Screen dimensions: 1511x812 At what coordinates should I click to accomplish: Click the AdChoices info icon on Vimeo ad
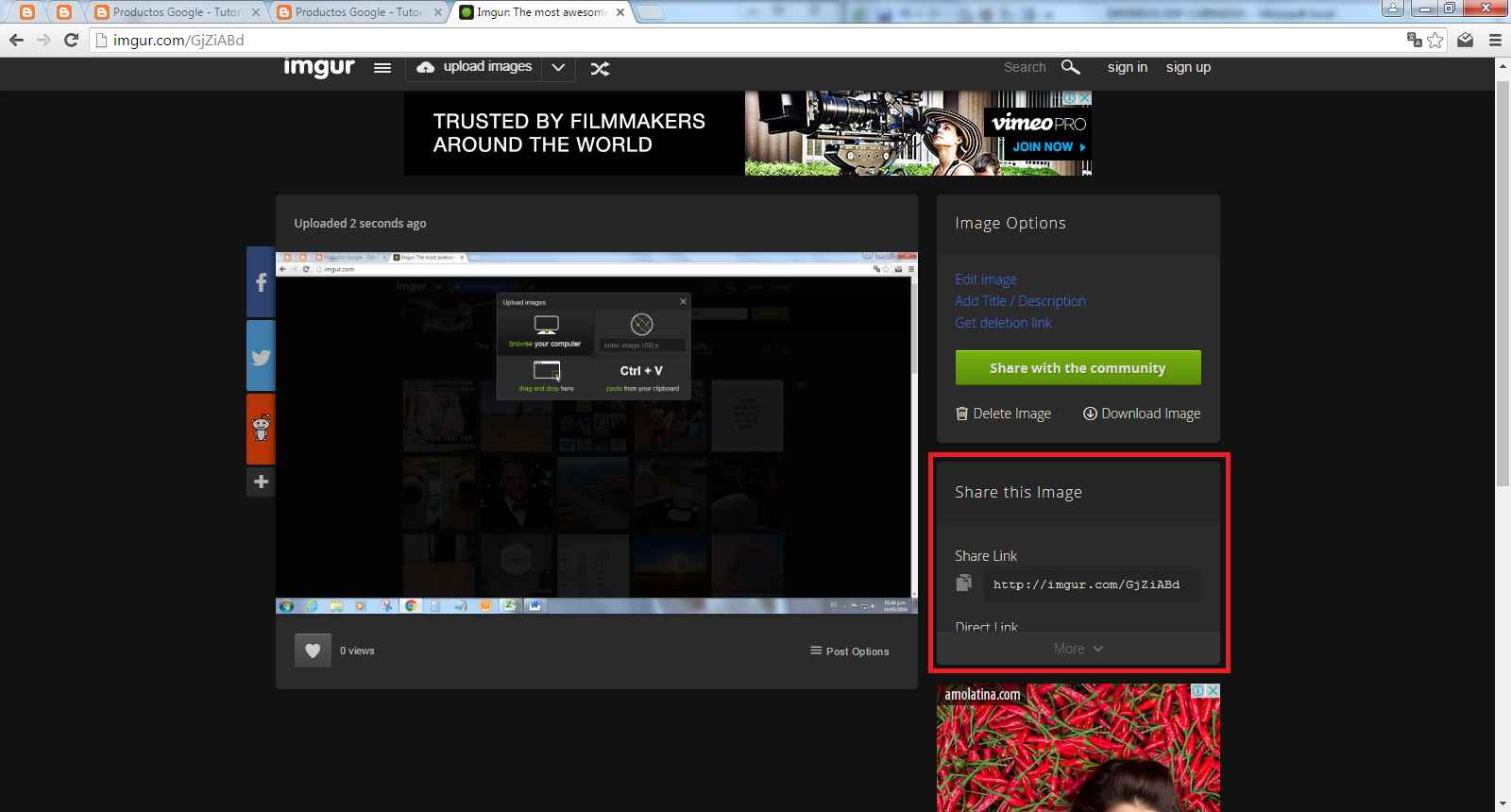click(x=1070, y=98)
